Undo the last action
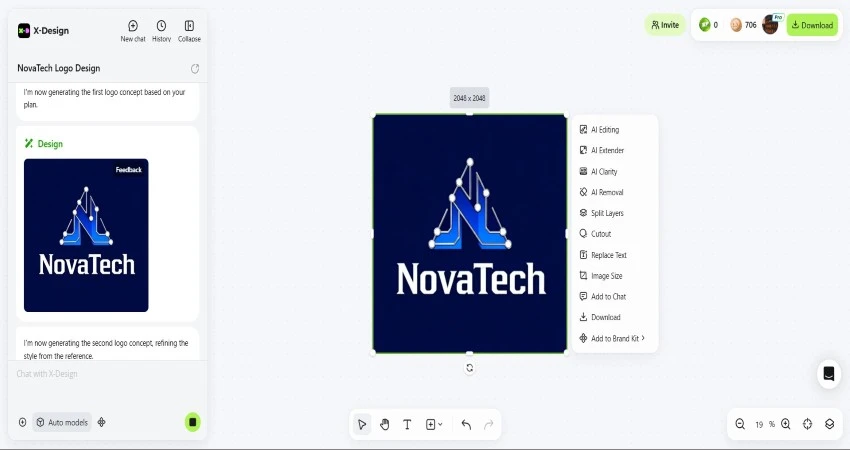Screen dimensions: 850x450 coord(466,425)
